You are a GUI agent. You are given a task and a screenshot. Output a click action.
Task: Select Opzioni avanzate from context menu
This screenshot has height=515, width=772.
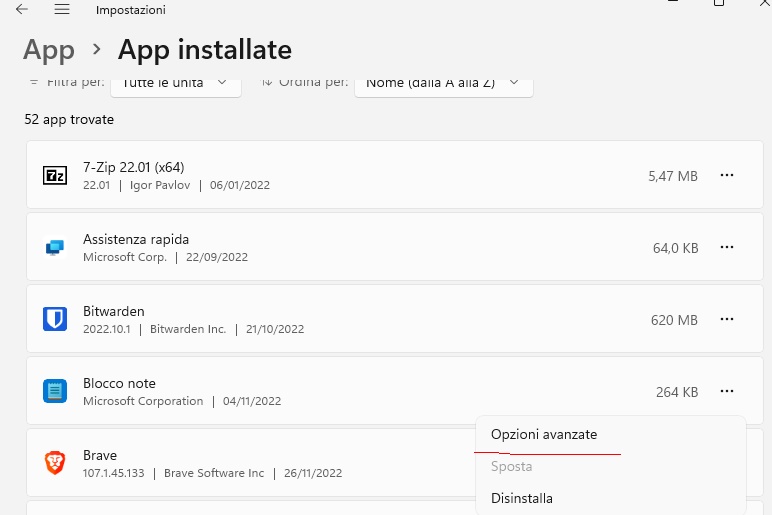point(544,434)
